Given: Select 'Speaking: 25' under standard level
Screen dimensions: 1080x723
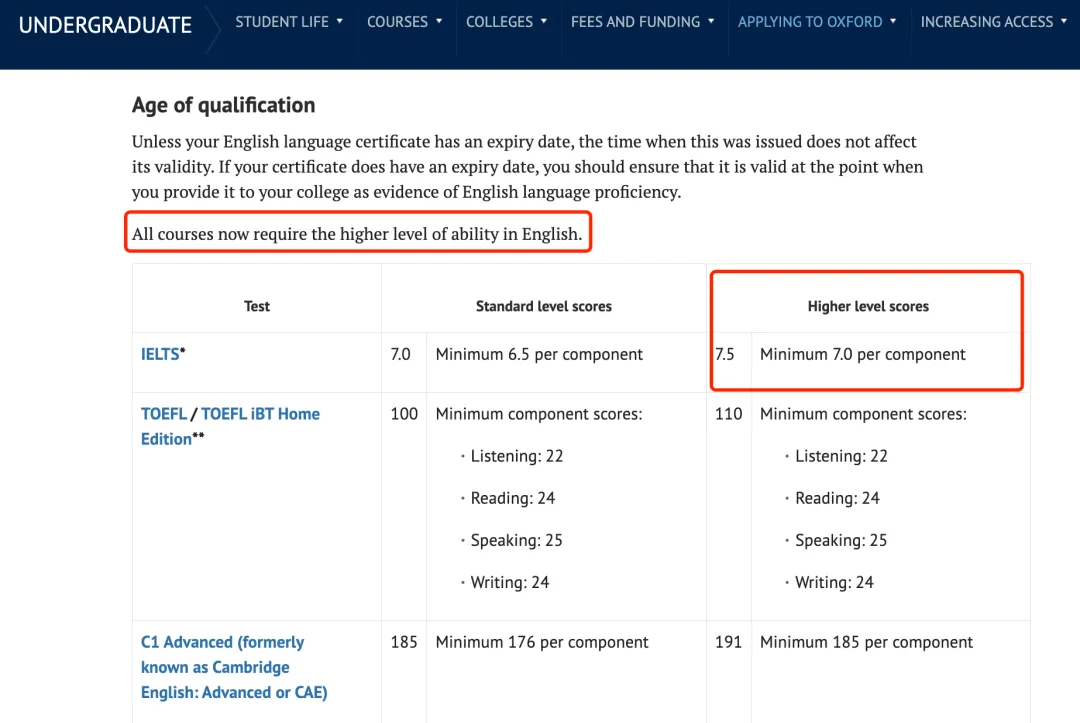Looking at the screenshot, I should pos(517,540).
